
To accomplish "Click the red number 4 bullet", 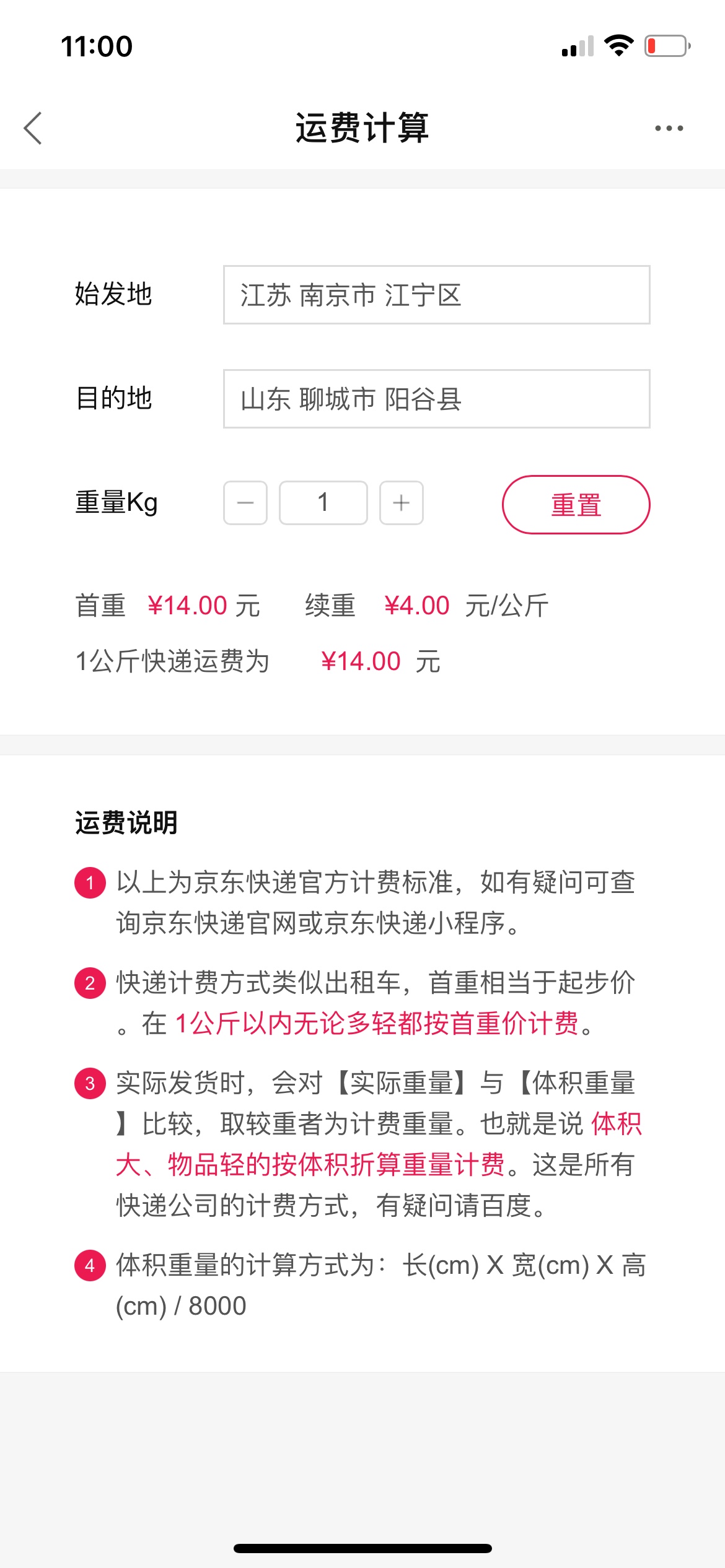I will 90,1265.
